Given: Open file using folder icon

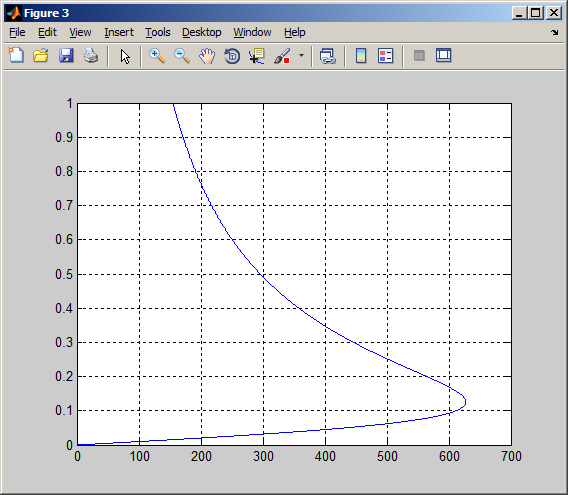Looking at the screenshot, I should coord(41,56).
